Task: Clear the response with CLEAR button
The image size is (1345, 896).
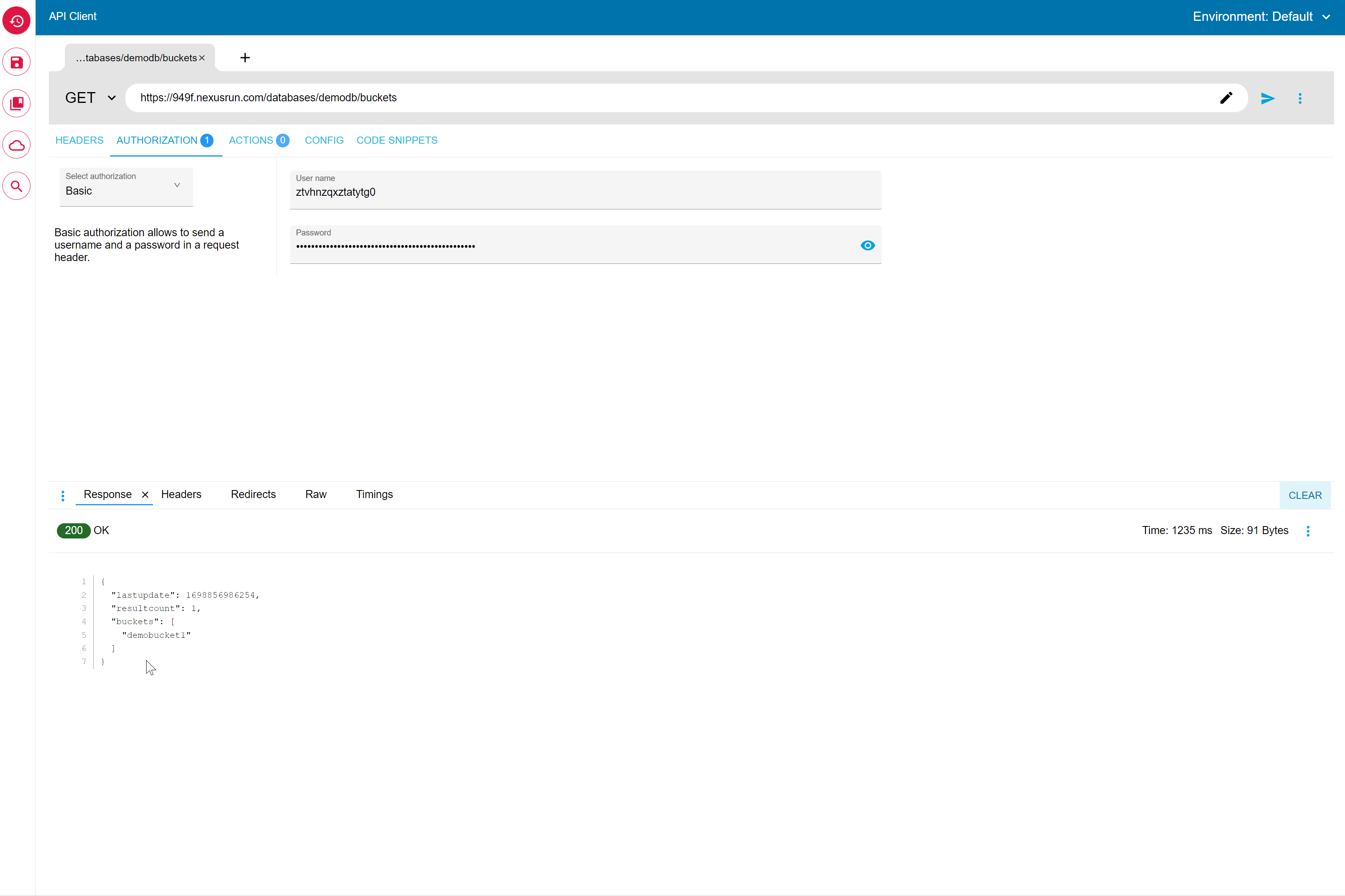Action: 1305,495
